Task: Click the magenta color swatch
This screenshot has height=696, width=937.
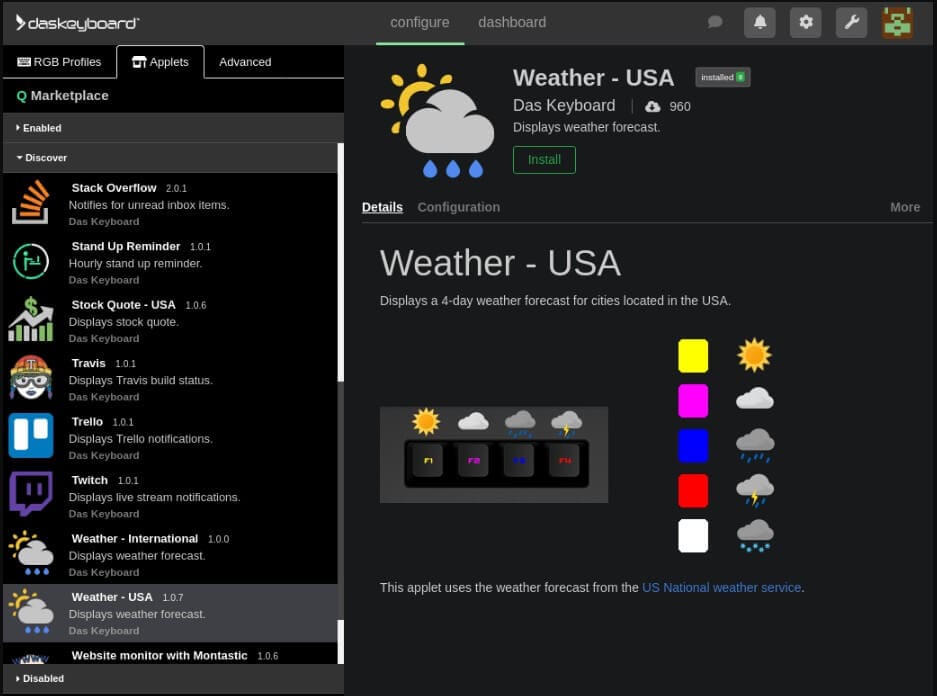Action: coord(693,400)
